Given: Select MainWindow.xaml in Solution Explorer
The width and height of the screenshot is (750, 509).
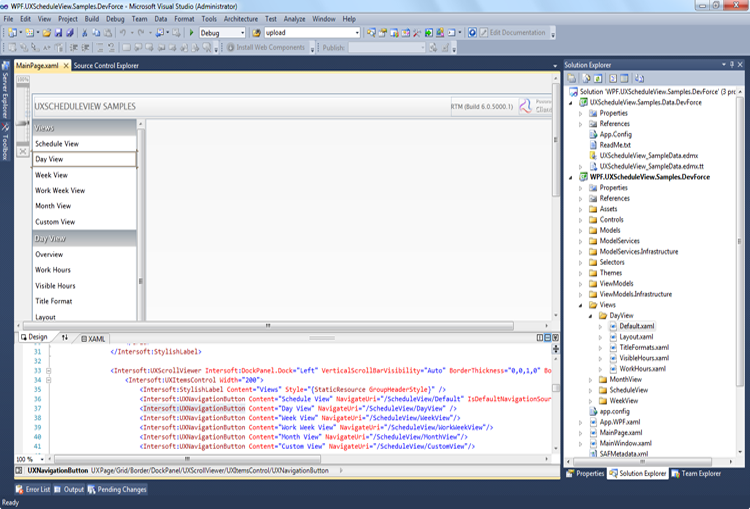Looking at the screenshot, I should 625,443.
